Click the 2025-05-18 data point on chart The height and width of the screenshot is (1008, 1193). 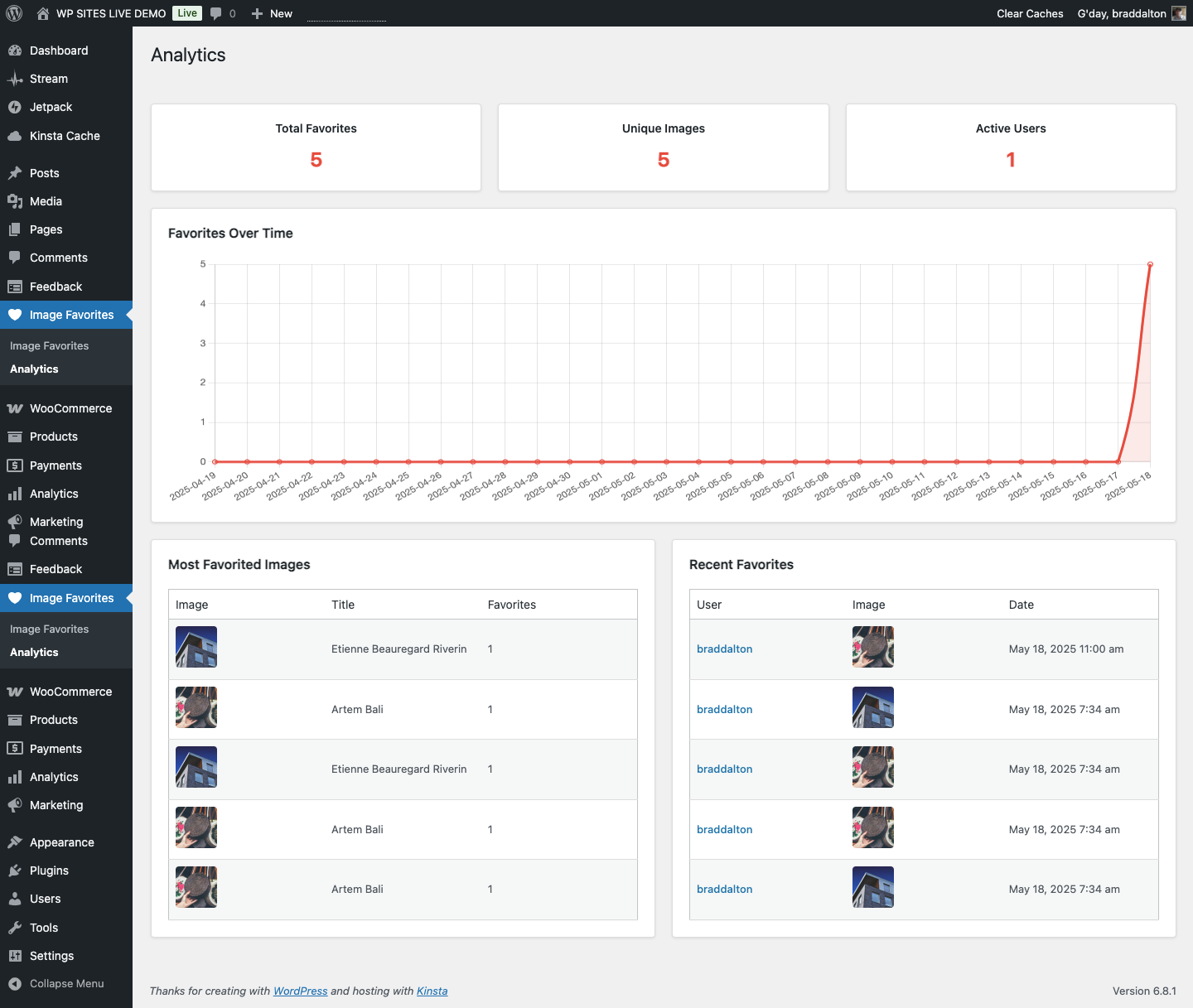tap(1150, 264)
